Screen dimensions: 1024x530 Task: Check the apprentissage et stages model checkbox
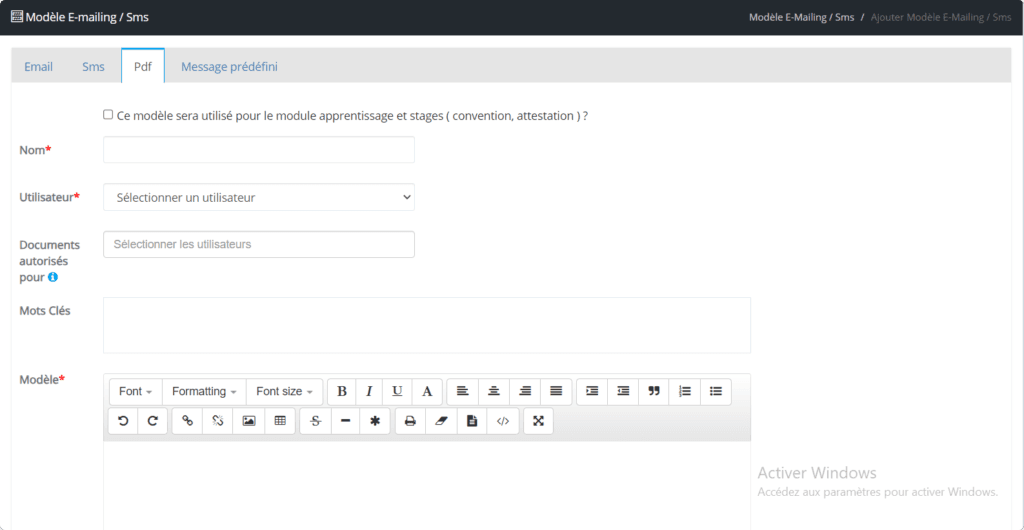pos(108,115)
